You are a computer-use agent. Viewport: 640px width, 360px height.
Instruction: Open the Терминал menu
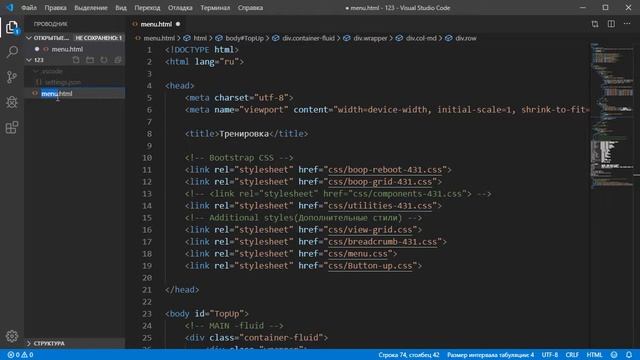[215, 8]
